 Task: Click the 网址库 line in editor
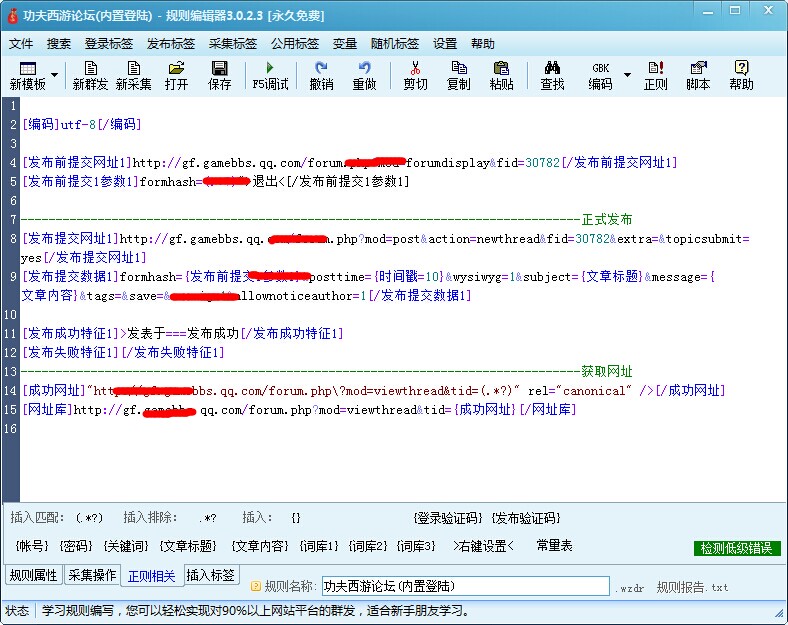pyautogui.click(x=299, y=410)
